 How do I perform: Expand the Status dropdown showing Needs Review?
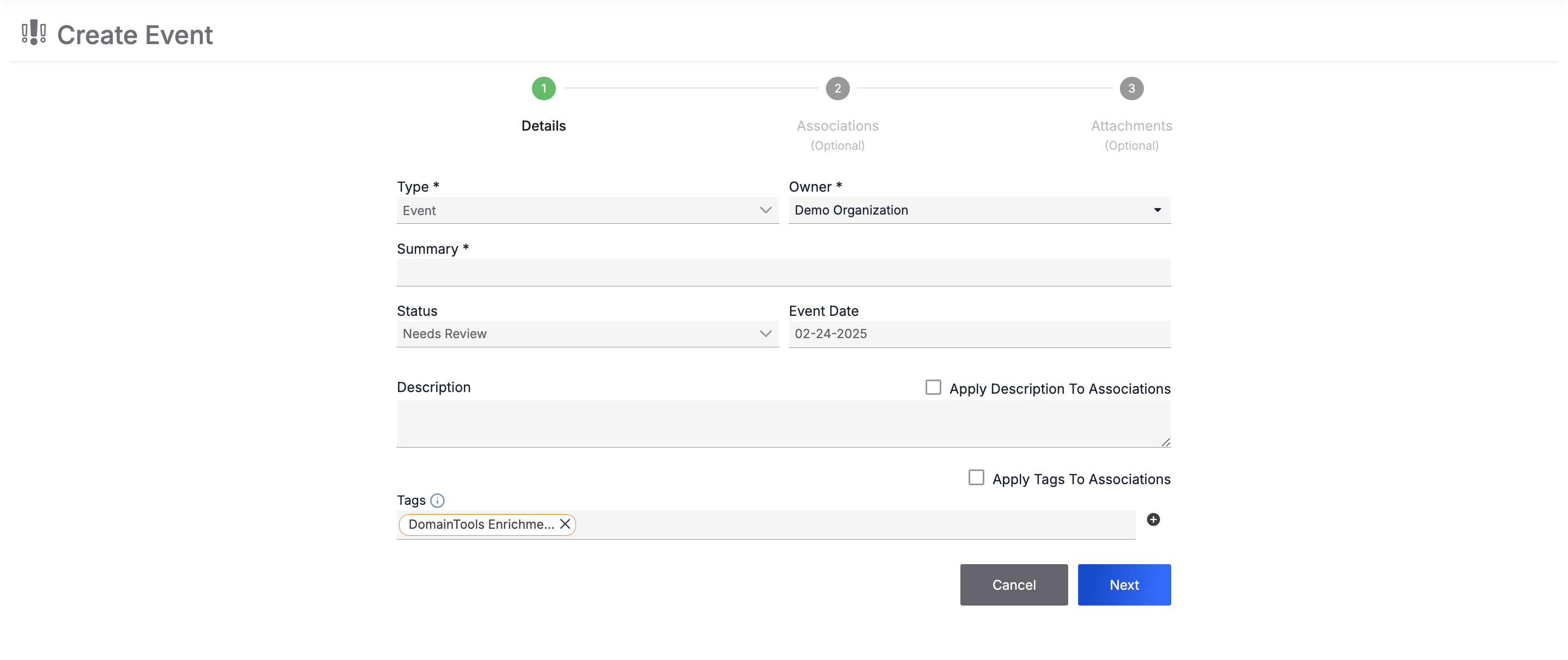pos(587,334)
